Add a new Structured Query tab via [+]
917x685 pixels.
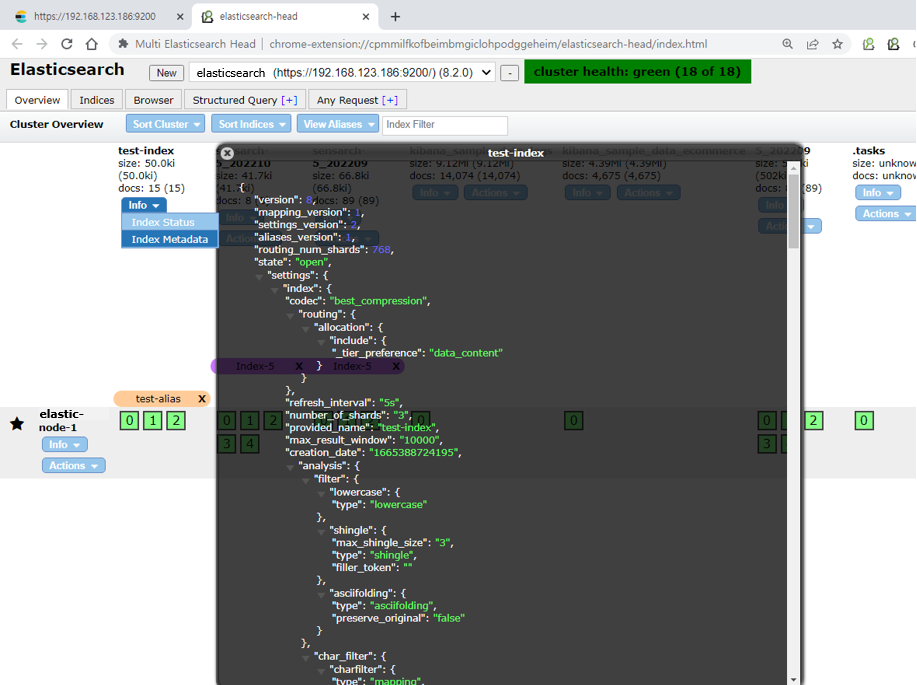pos(289,100)
